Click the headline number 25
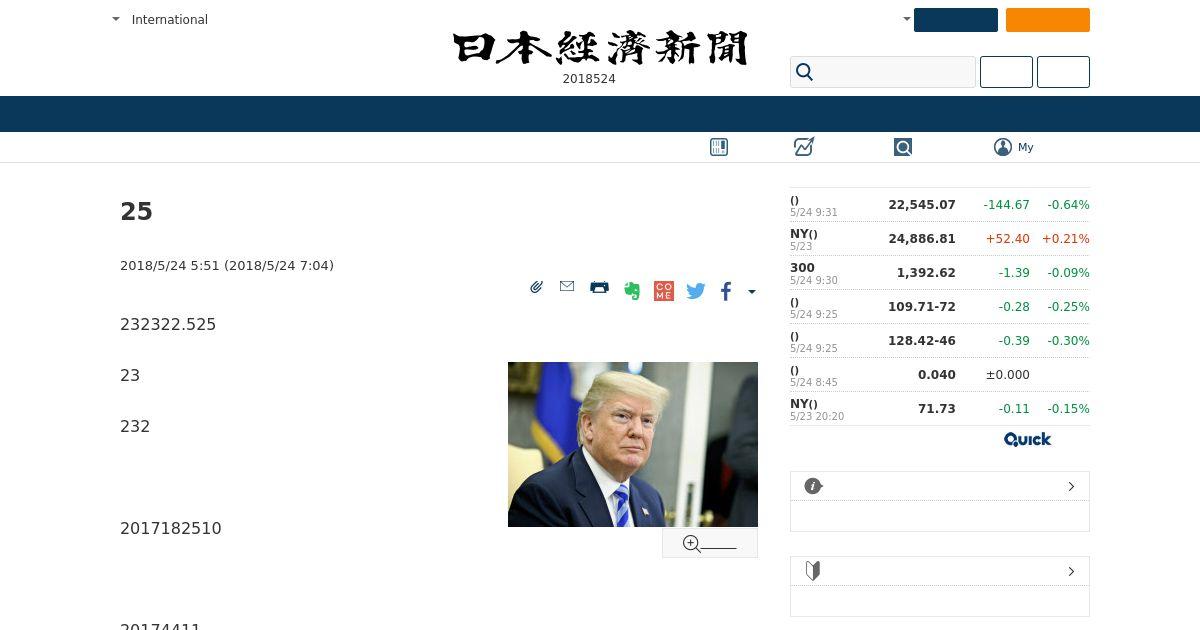This screenshot has height=630, width=1200. pyautogui.click(x=136, y=211)
